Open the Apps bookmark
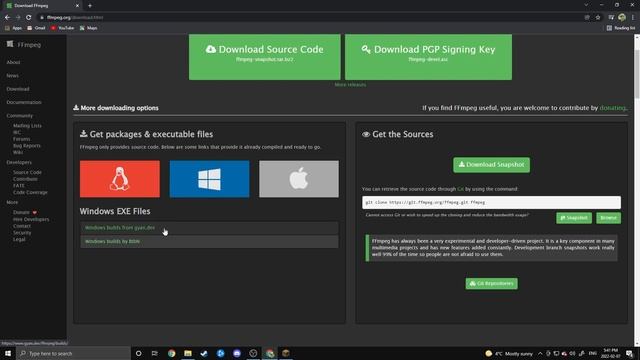Viewport: 640px width, 360px height. (13, 28)
